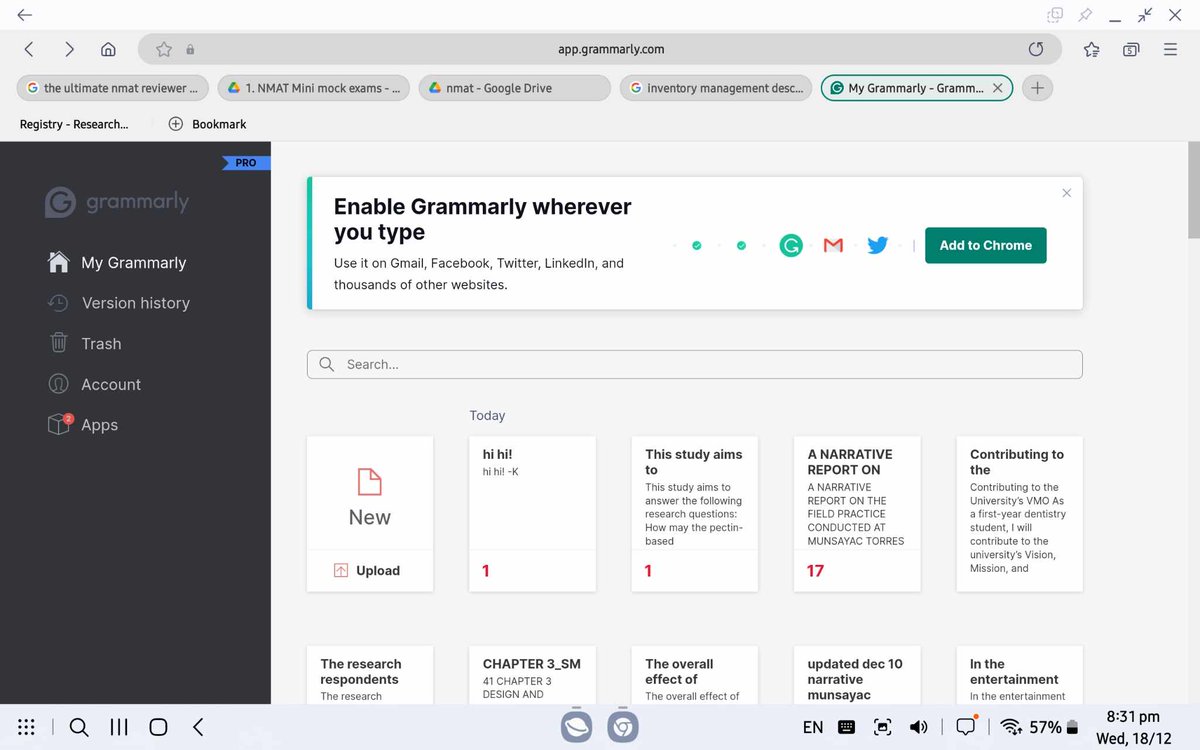Click the Add to Chrome button

985,245
